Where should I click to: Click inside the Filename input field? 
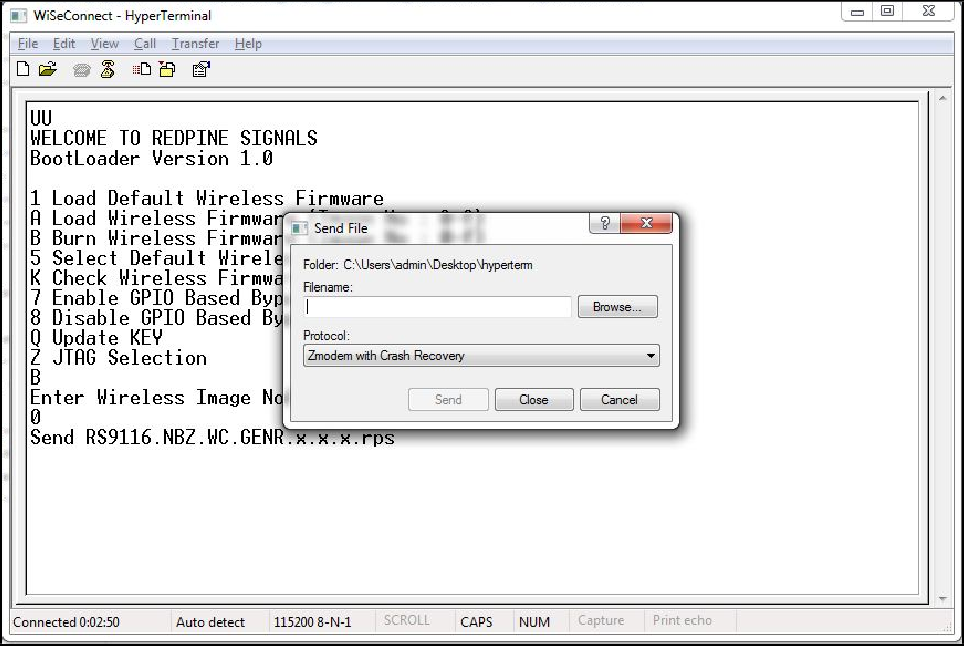click(x=437, y=307)
